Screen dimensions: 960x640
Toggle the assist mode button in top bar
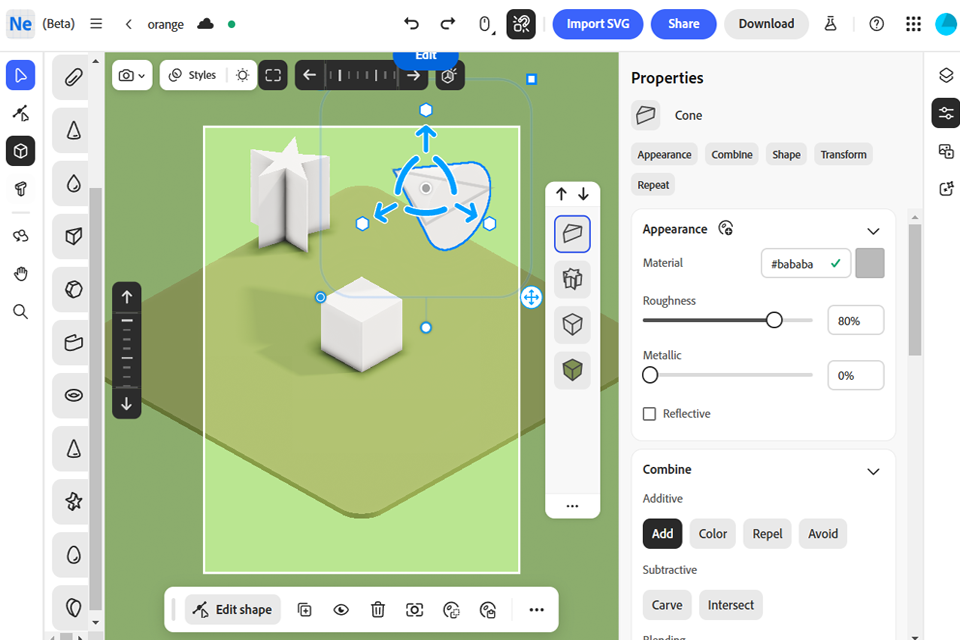coord(521,24)
